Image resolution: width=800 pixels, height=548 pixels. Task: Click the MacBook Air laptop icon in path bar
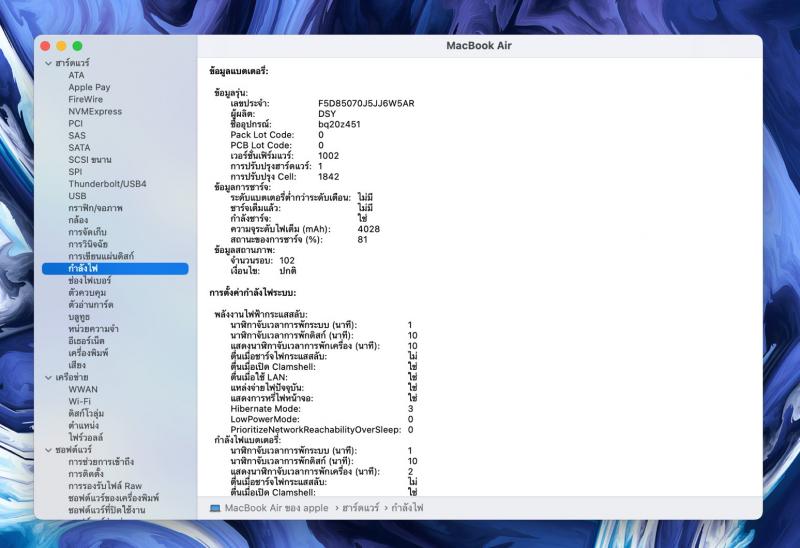(215, 508)
